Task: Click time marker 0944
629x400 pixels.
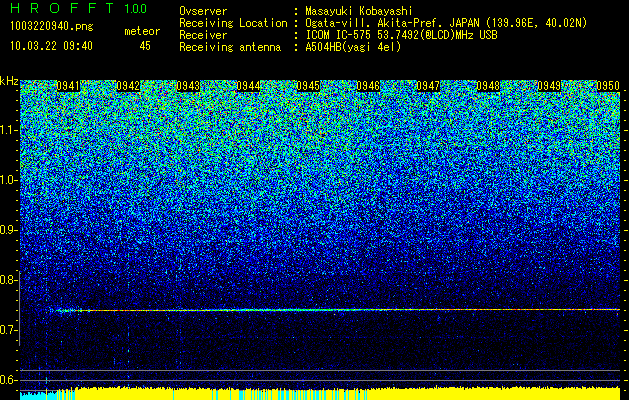Action: coord(248,86)
